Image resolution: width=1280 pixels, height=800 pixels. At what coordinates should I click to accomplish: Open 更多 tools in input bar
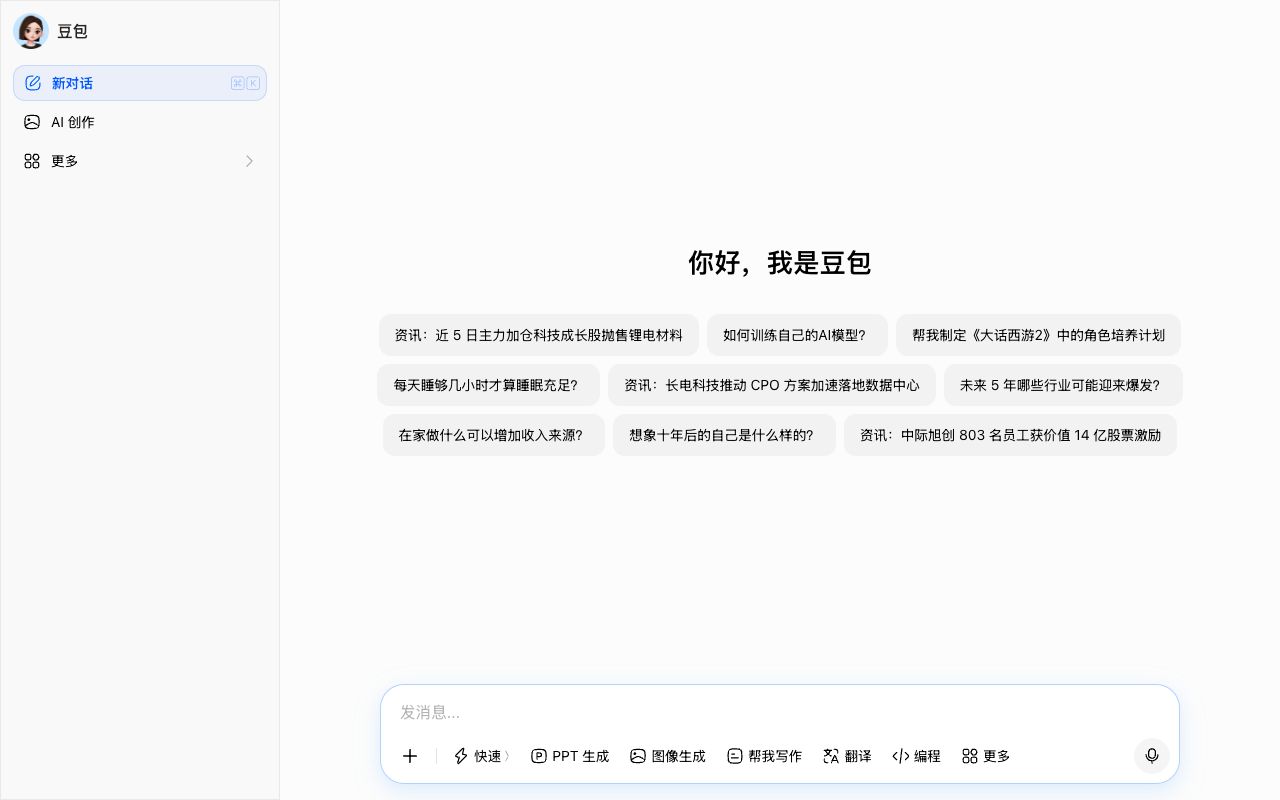tap(986, 756)
